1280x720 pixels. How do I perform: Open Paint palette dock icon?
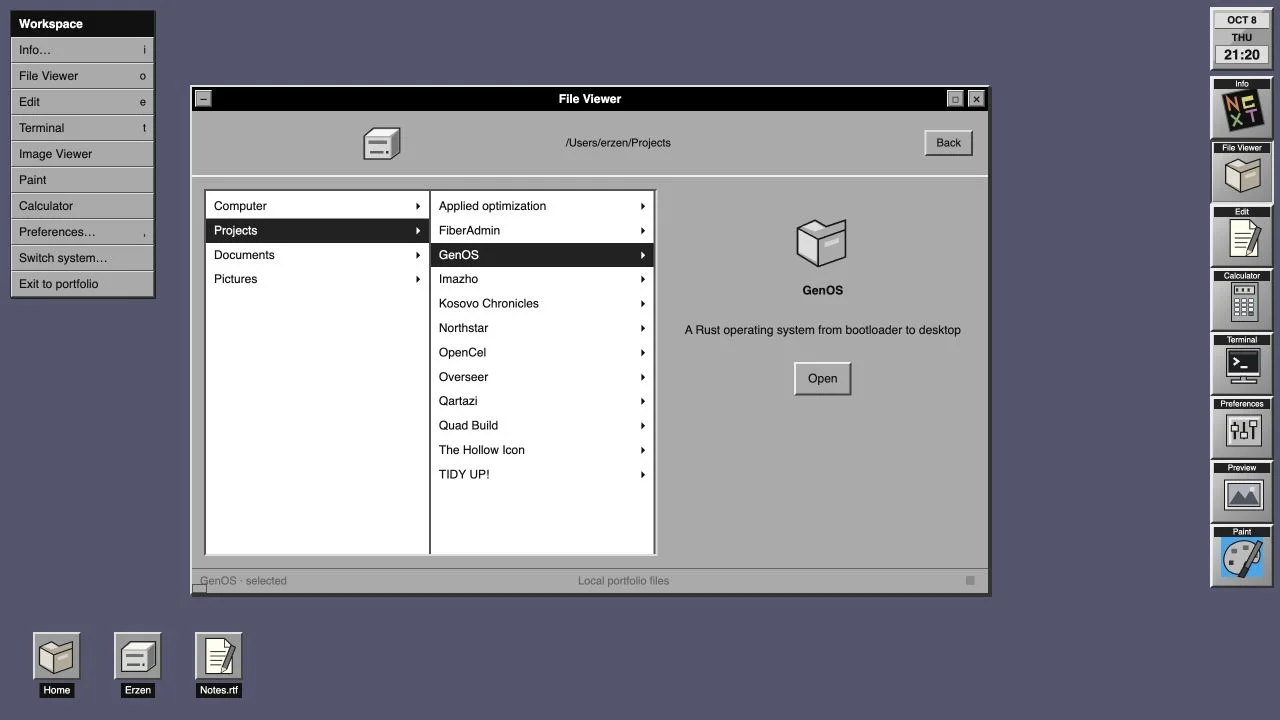pyautogui.click(x=1242, y=556)
